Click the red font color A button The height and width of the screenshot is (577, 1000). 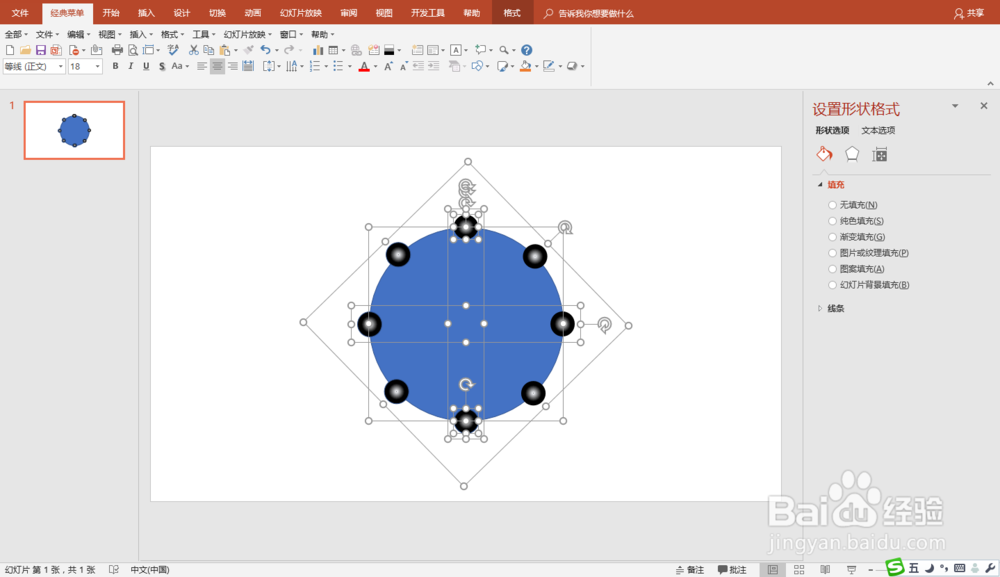364,66
